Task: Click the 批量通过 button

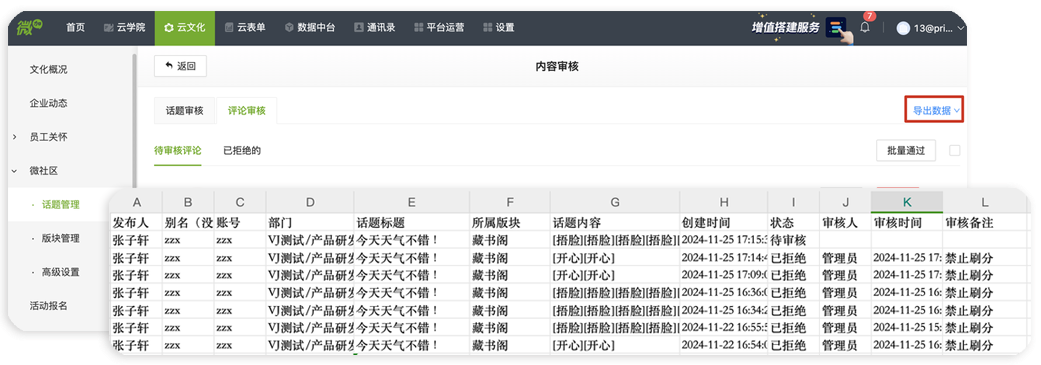Action: 906,151
